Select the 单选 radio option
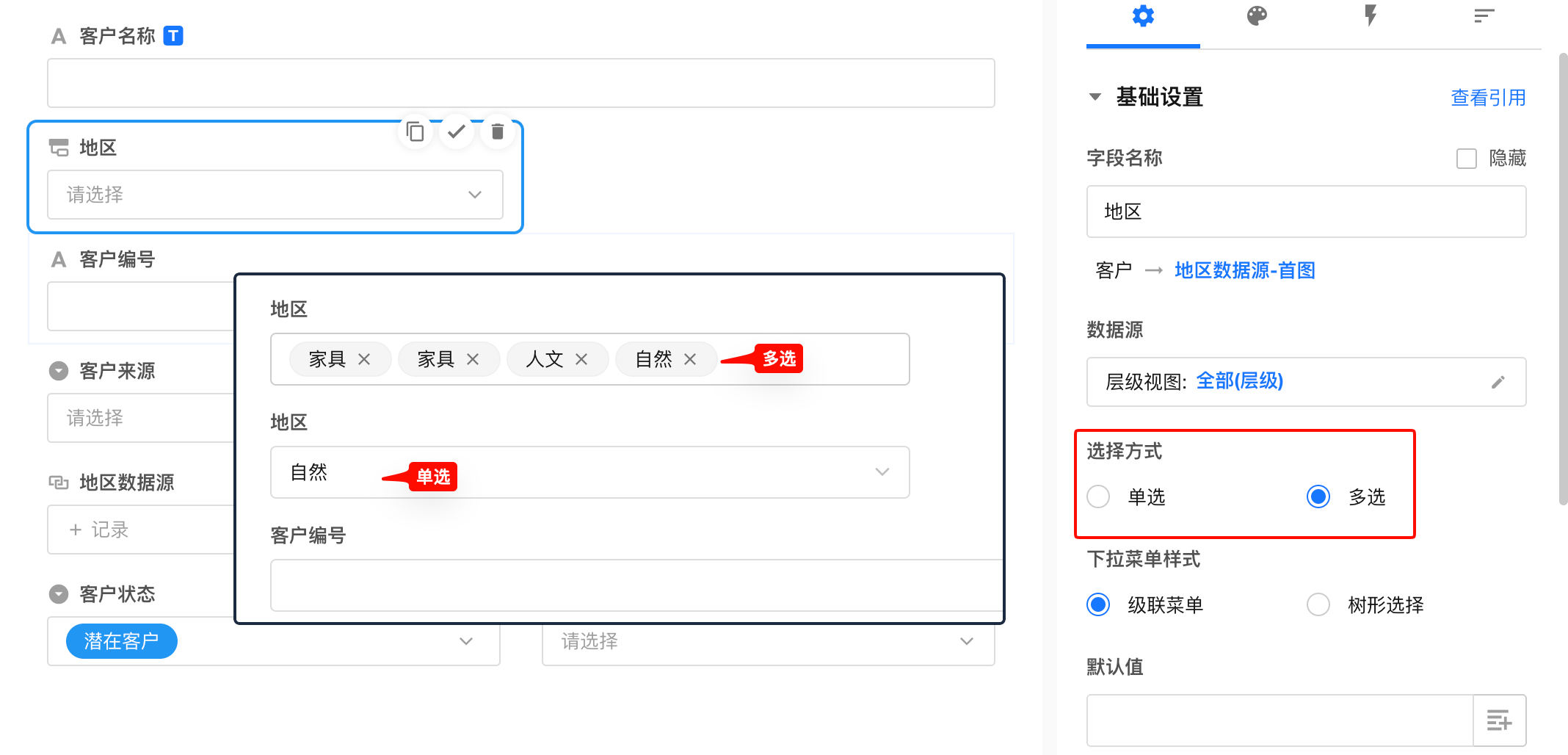The image size is (1568, 755). click(x=1099, y=497)
